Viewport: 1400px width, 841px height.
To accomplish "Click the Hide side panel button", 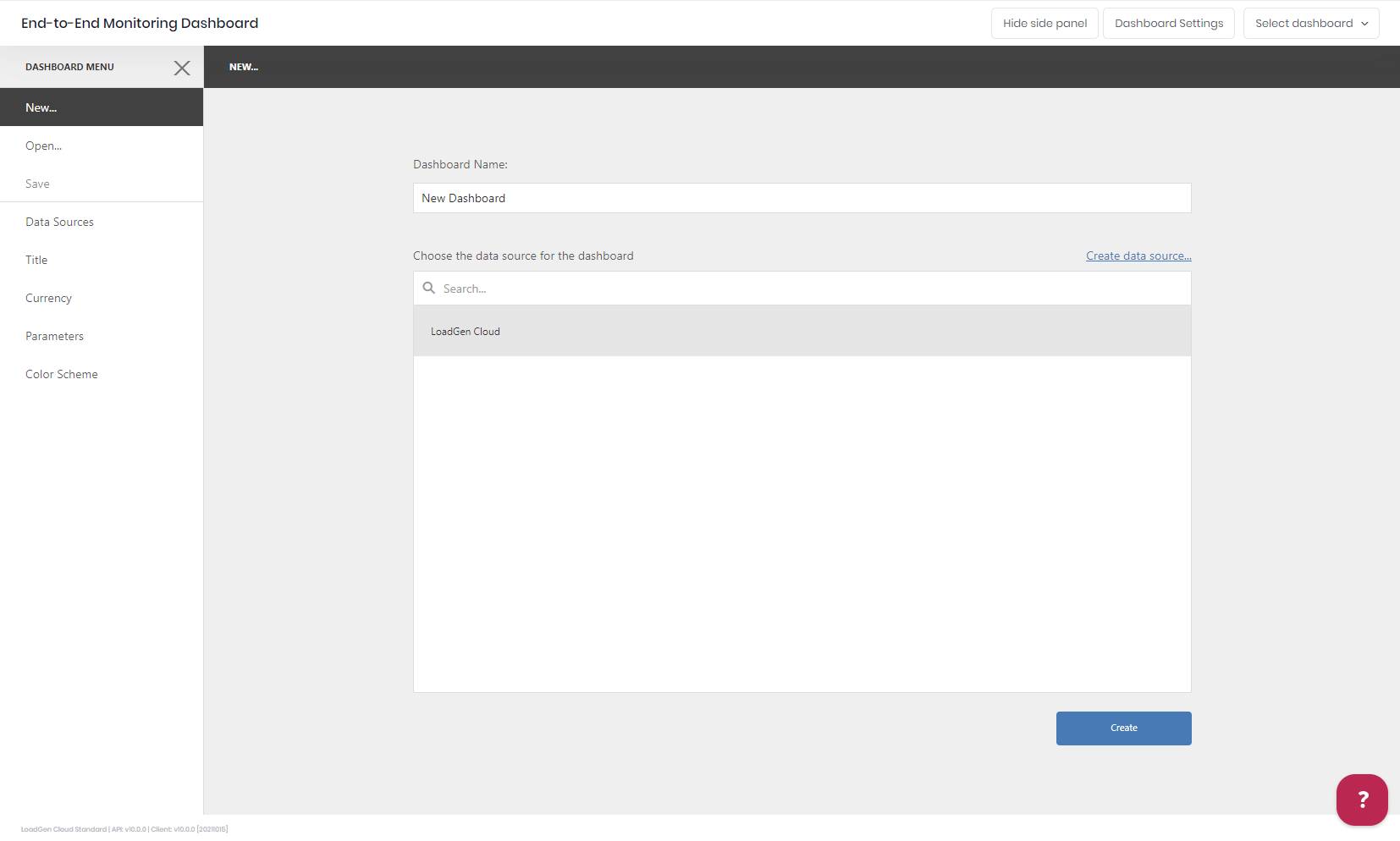I will point(1044,23).
